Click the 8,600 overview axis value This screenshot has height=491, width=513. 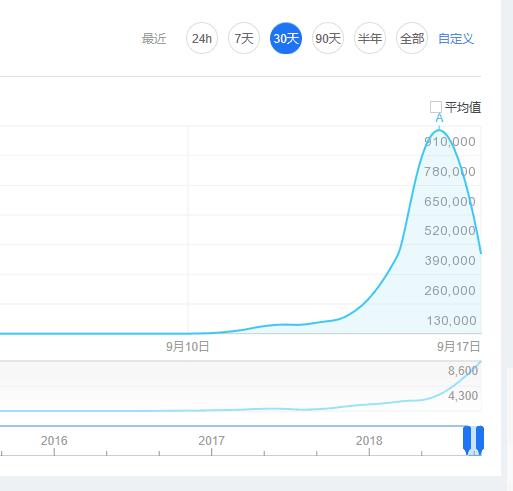463,370
